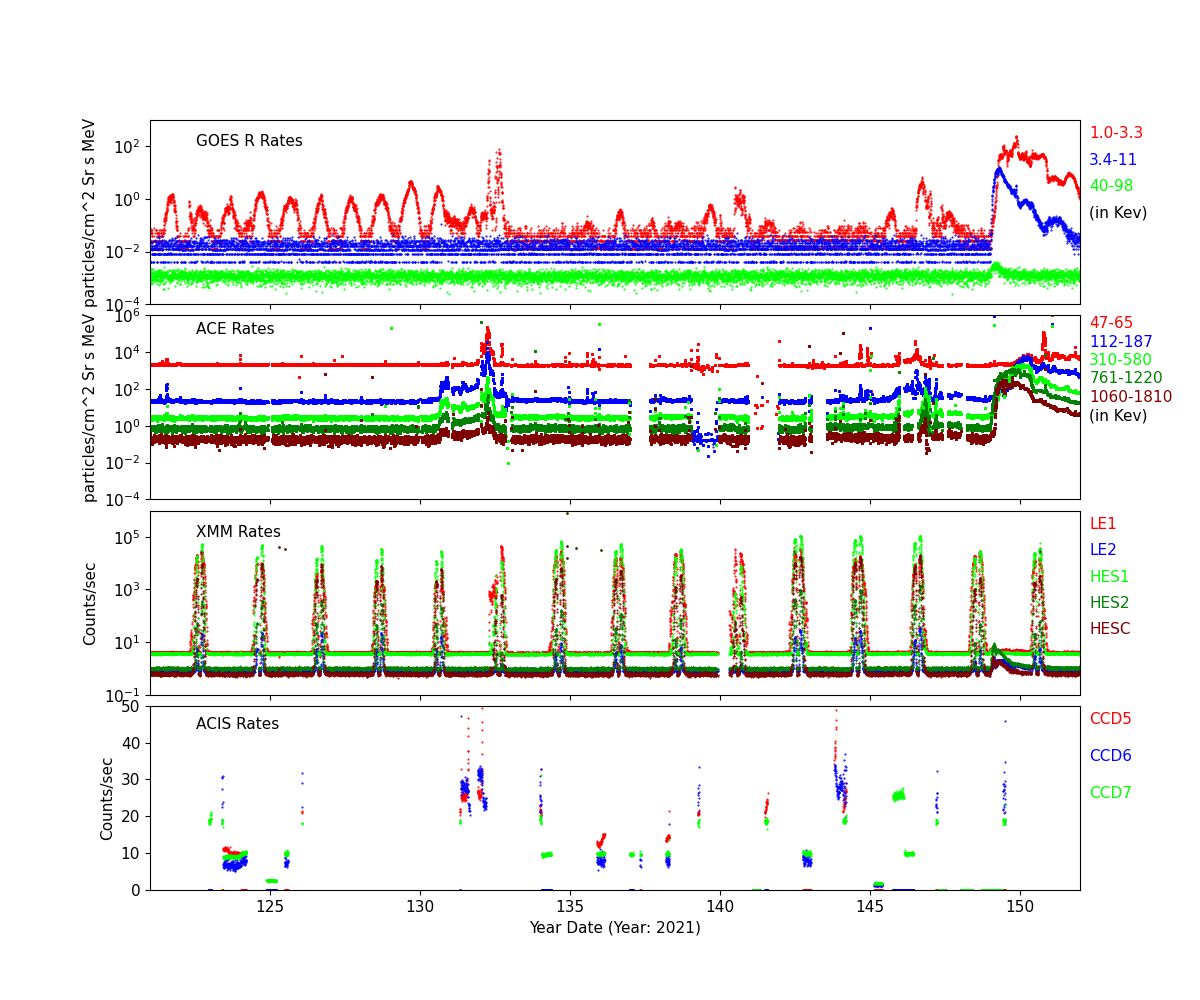Screen dimensions: 1200x1000
Task: Click the blue CCD6 legend label
Action: 1110,756
